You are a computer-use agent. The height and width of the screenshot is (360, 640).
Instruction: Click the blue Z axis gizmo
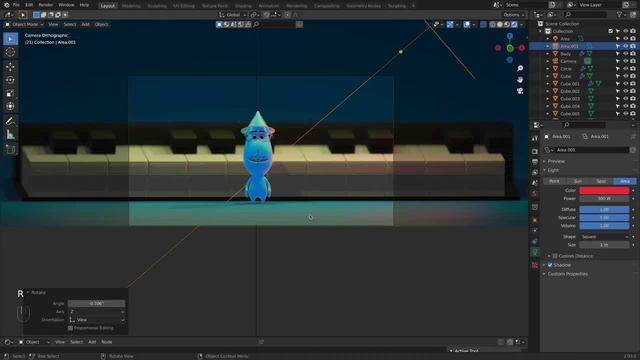click(x=510, y=36)
